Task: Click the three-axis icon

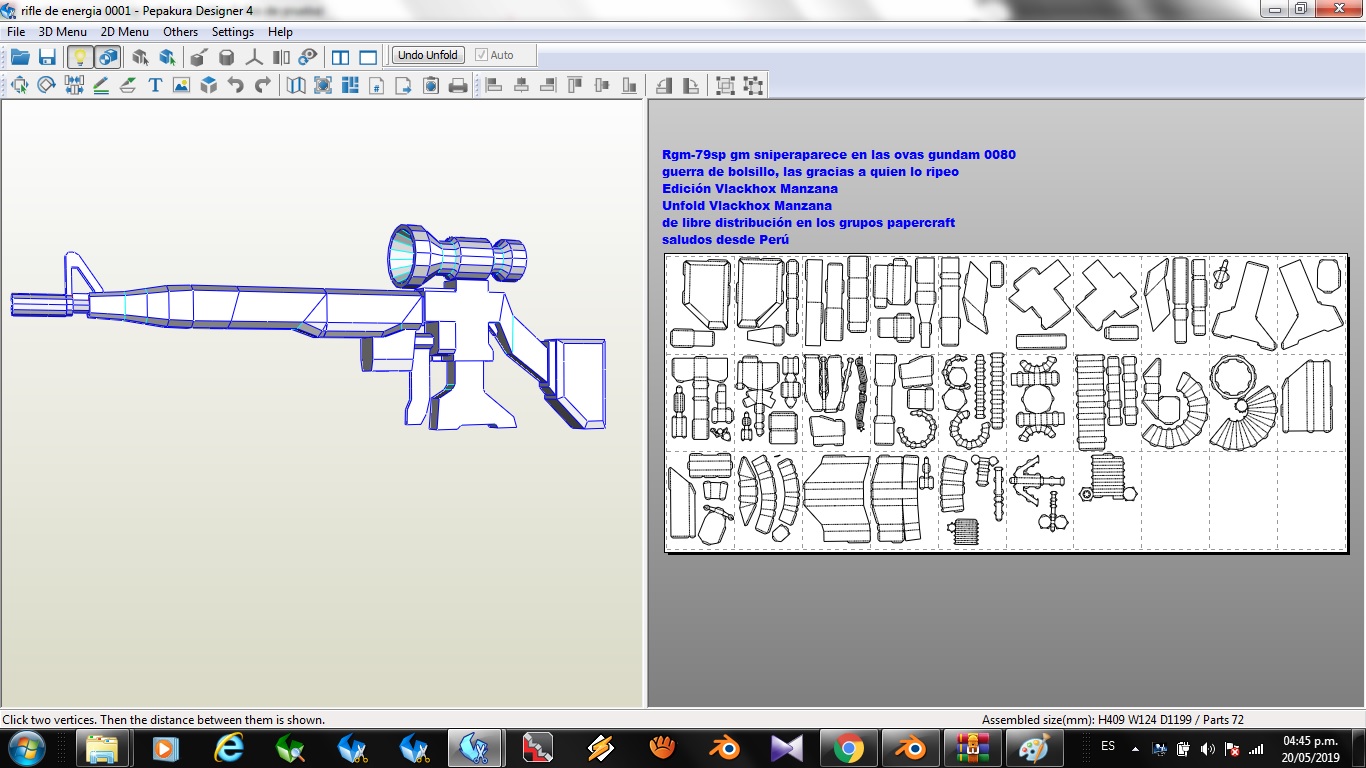Action: coord(254,56)
